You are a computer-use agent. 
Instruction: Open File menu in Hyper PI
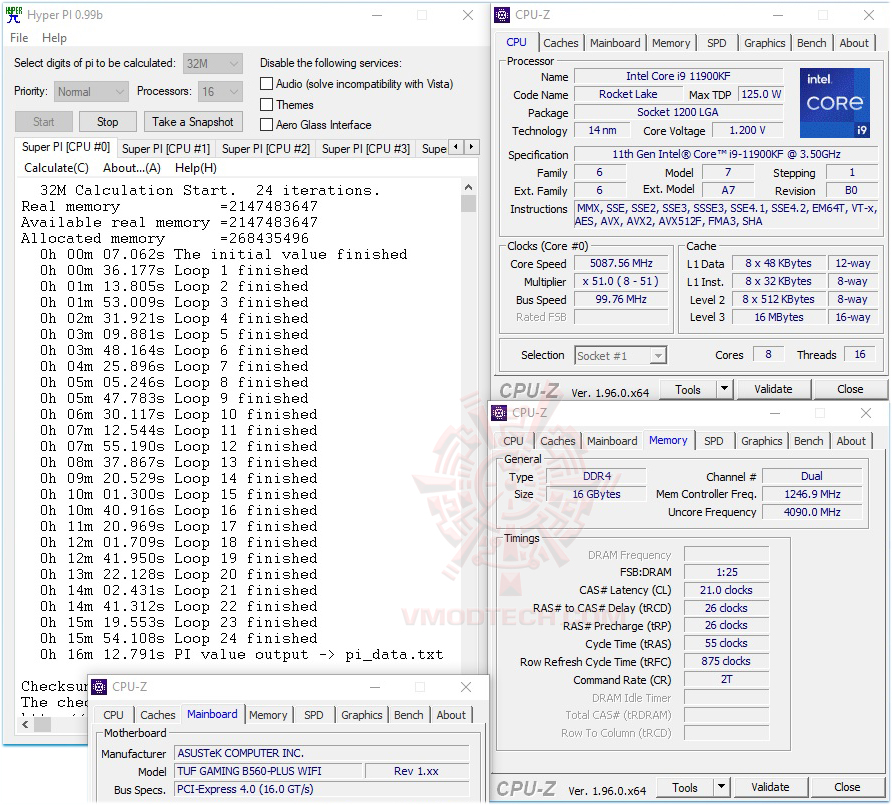19,38
